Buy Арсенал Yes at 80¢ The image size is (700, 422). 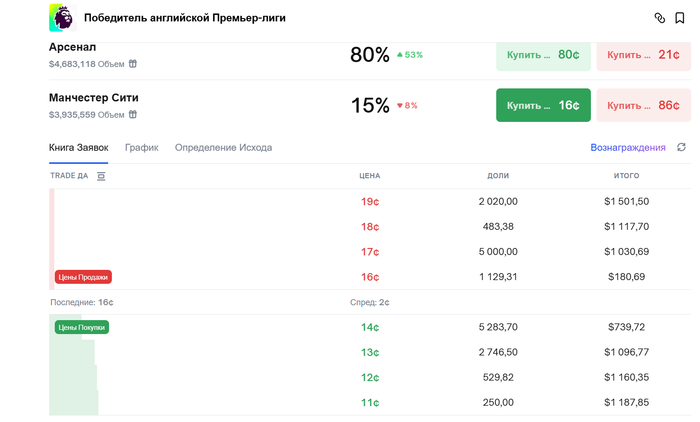(543, 55)
